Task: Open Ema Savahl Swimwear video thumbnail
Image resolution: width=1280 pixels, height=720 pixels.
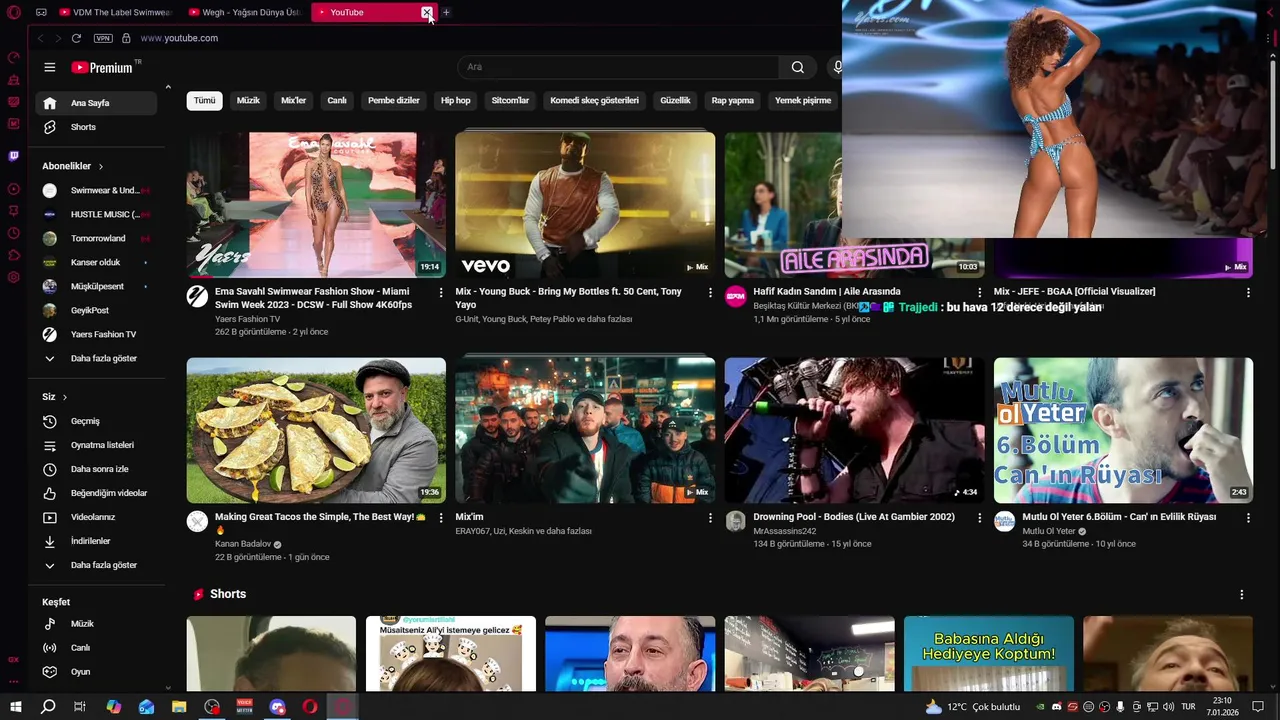Action: (316, 204)
